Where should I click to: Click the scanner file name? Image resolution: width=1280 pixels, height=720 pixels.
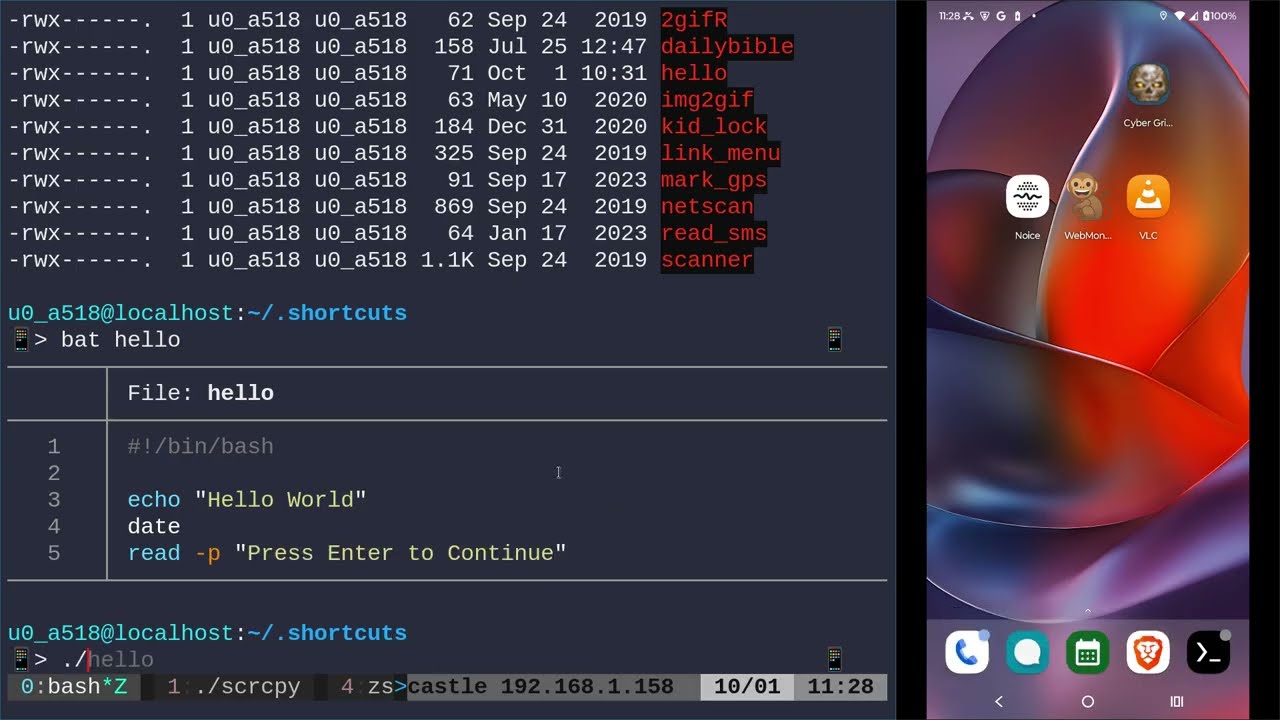(707, 260)
